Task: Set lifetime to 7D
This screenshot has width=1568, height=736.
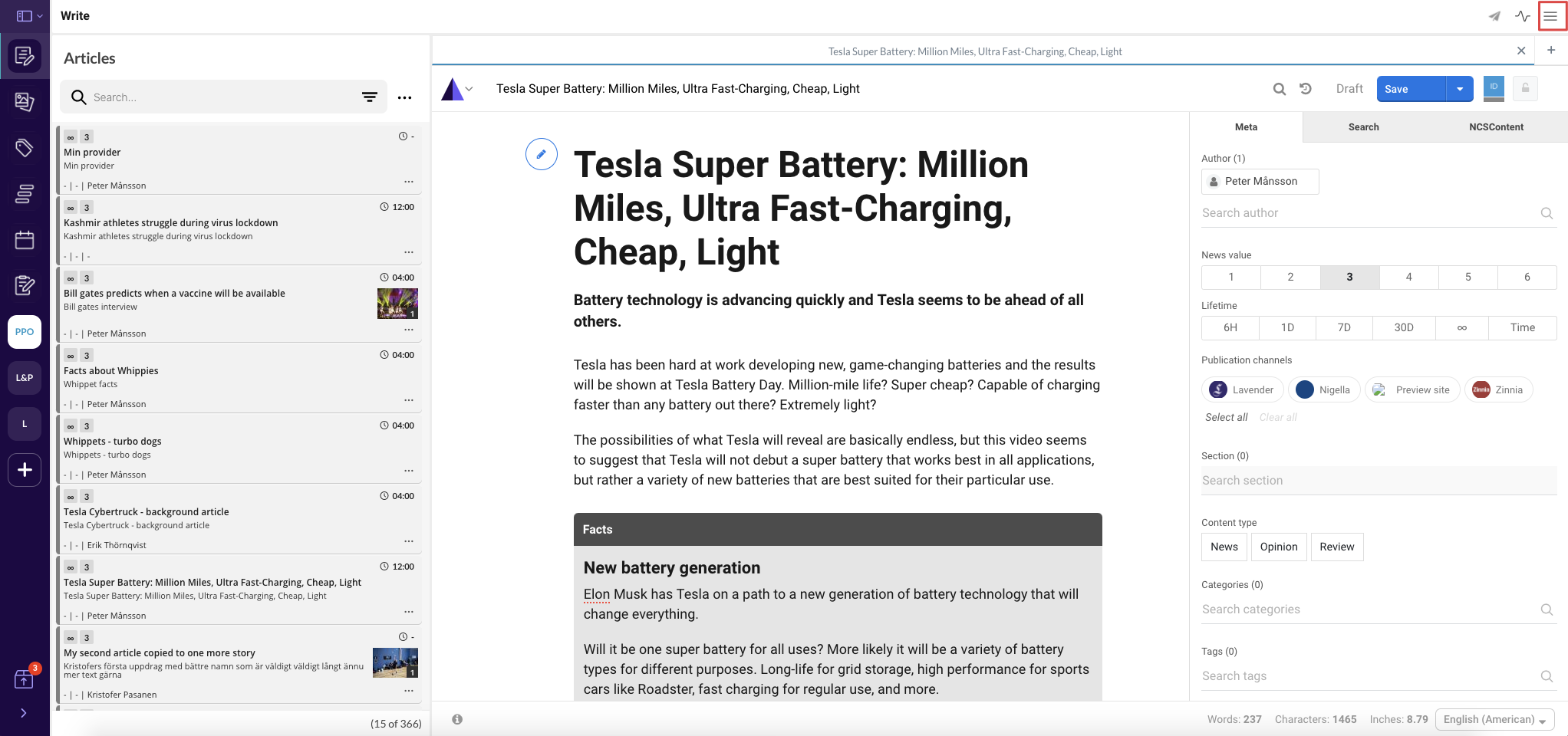Action: pyautogui.click(x=1344, y=327)
